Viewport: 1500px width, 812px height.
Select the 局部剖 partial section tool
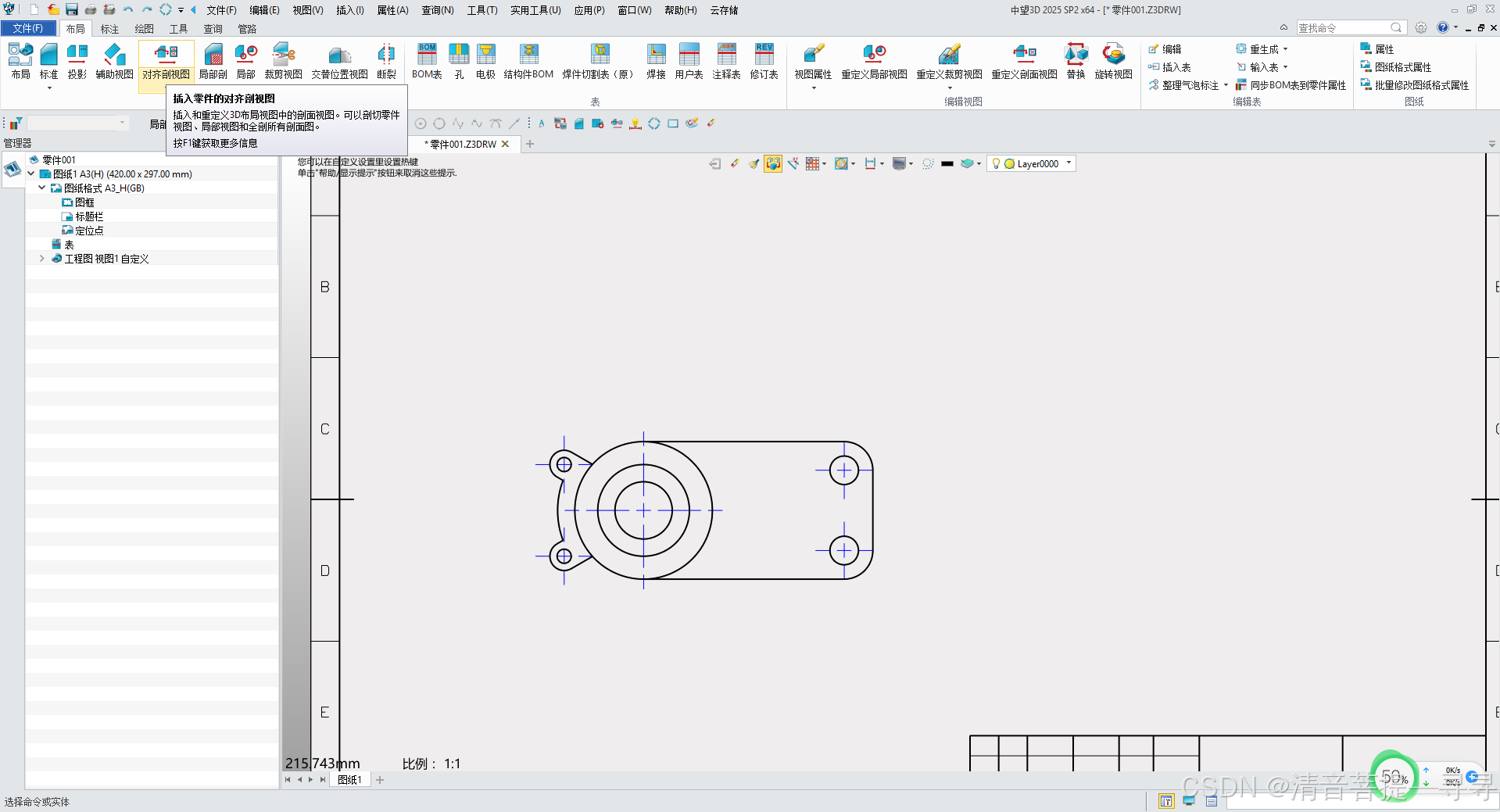213,62
